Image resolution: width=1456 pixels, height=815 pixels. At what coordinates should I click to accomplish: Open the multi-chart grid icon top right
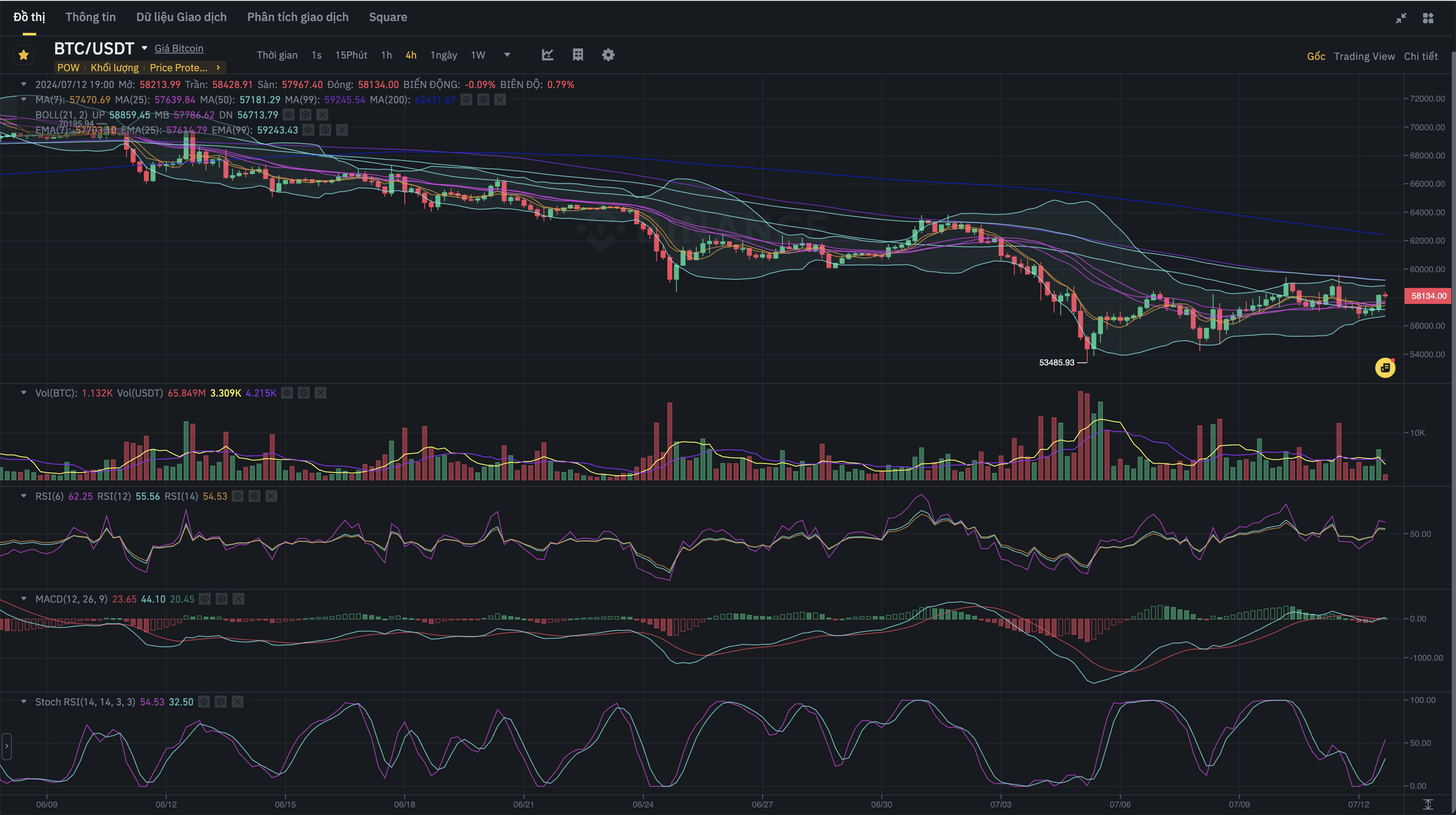(x=1428, y=18)
